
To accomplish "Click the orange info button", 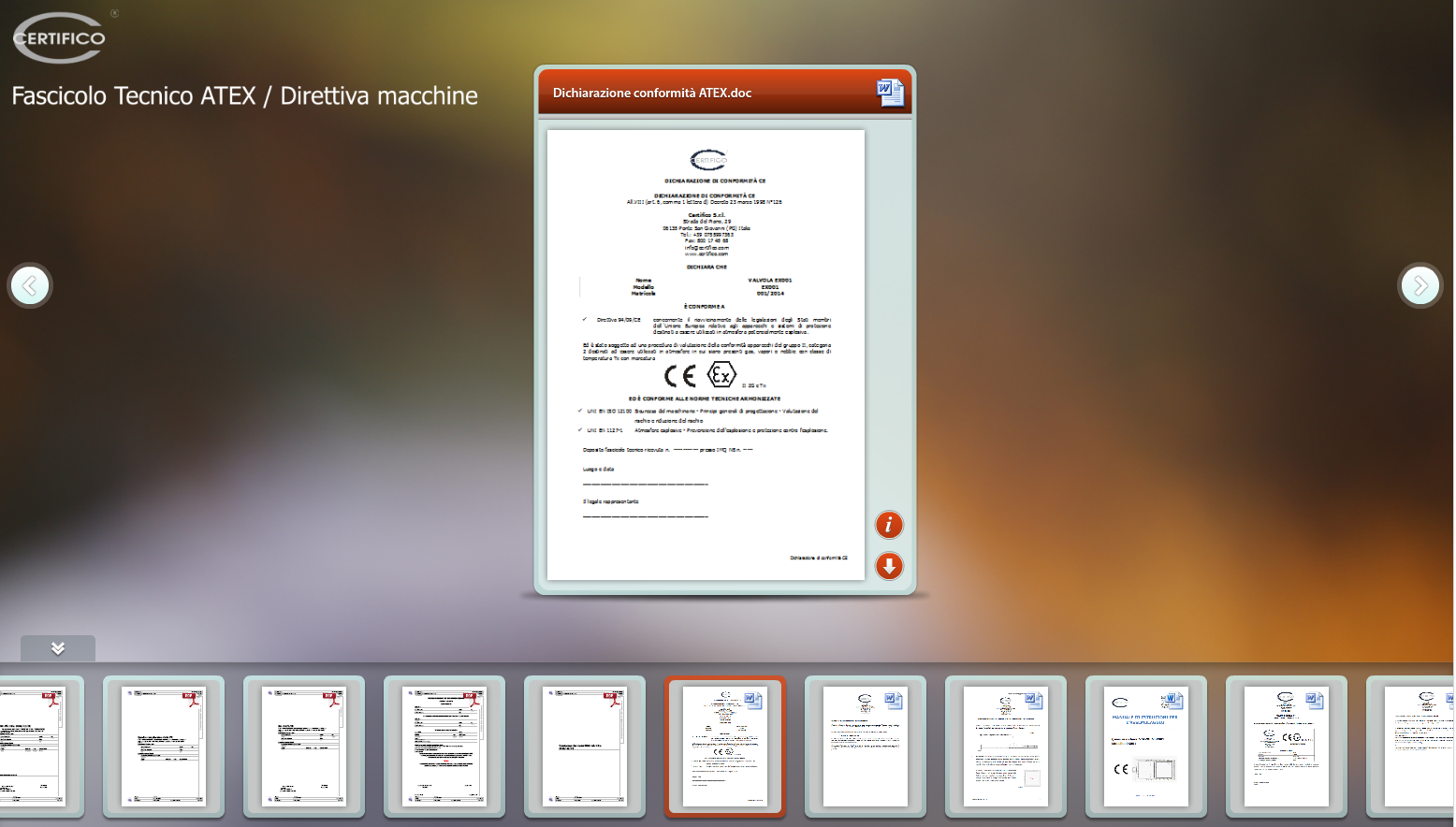I will click(888, 525).
